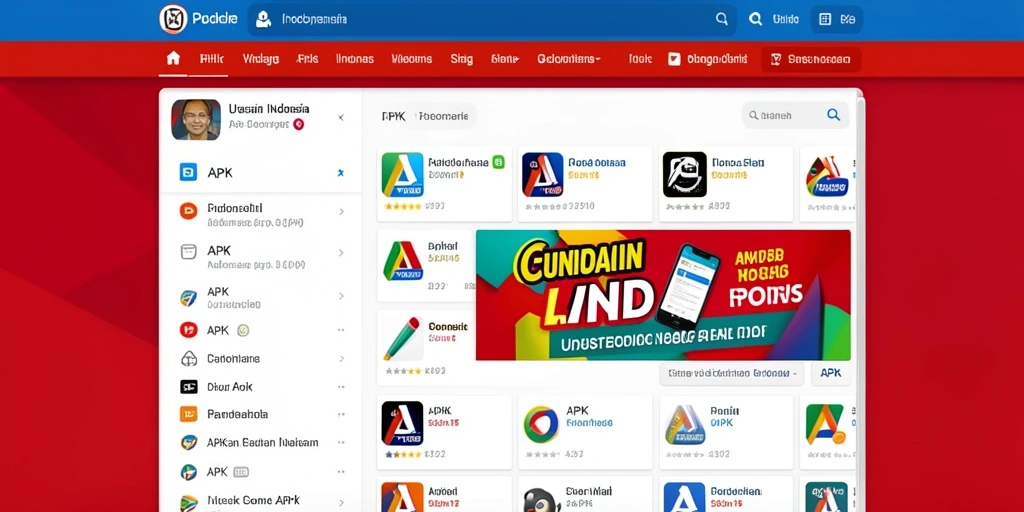Viewport: 1024px width, 512px height.
Task: Open the Siag navigation item
Action: [x=461, y=59]
